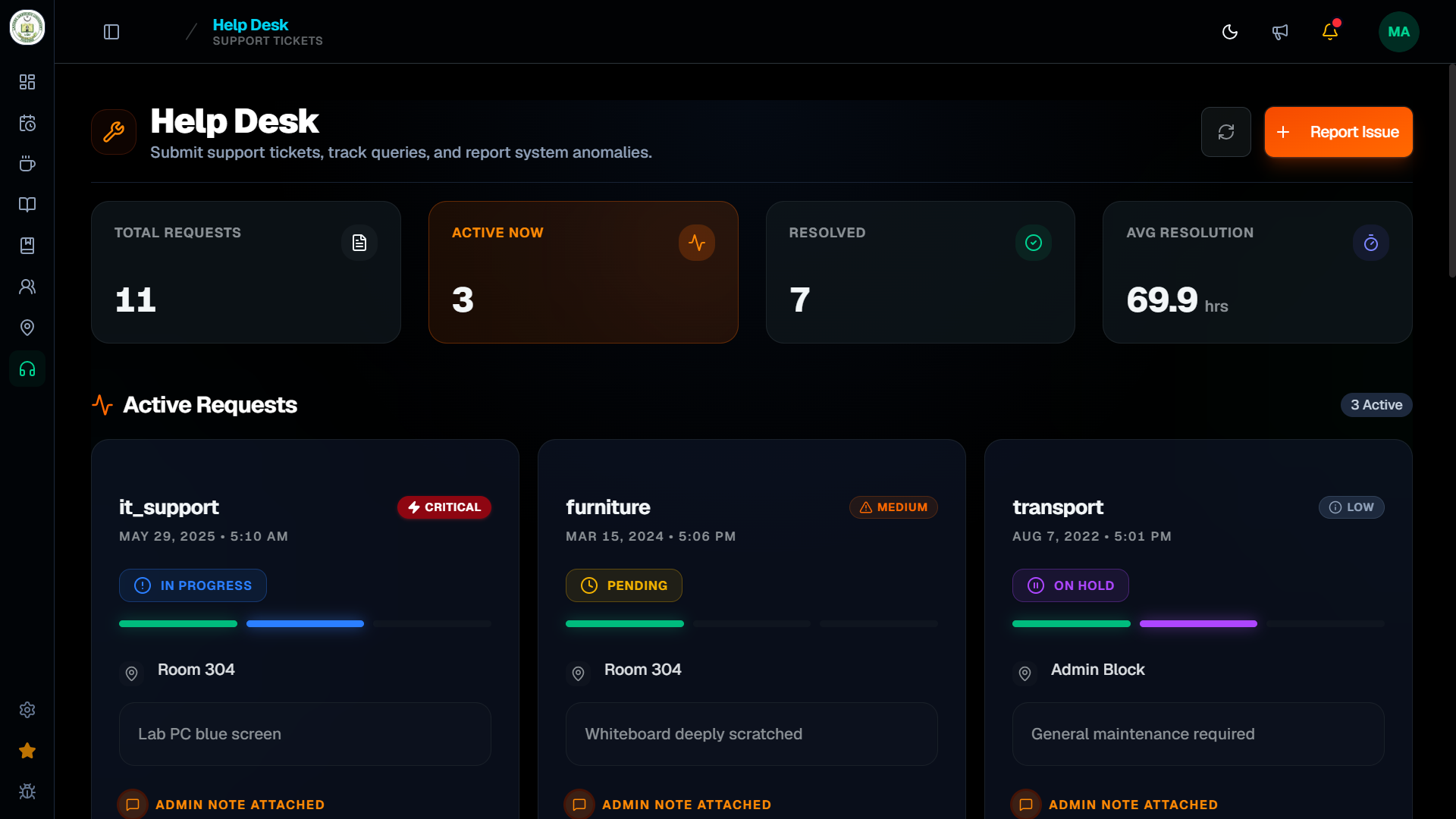Click the ON HOLD status badge
The width and height of the screenshot is (1456, 819).
[1071, 585]
